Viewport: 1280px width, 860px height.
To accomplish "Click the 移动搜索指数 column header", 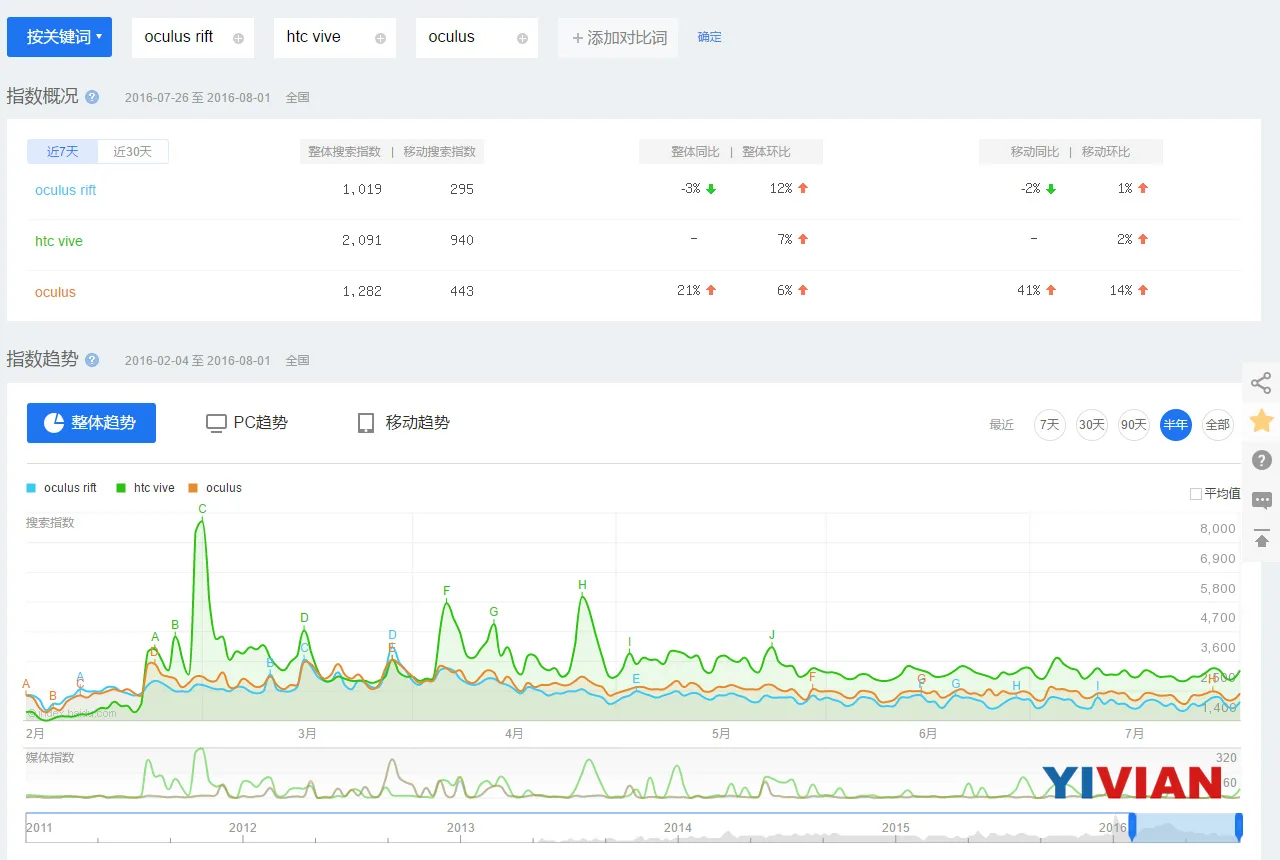I will pyautogui.click(x=440, y=152).
